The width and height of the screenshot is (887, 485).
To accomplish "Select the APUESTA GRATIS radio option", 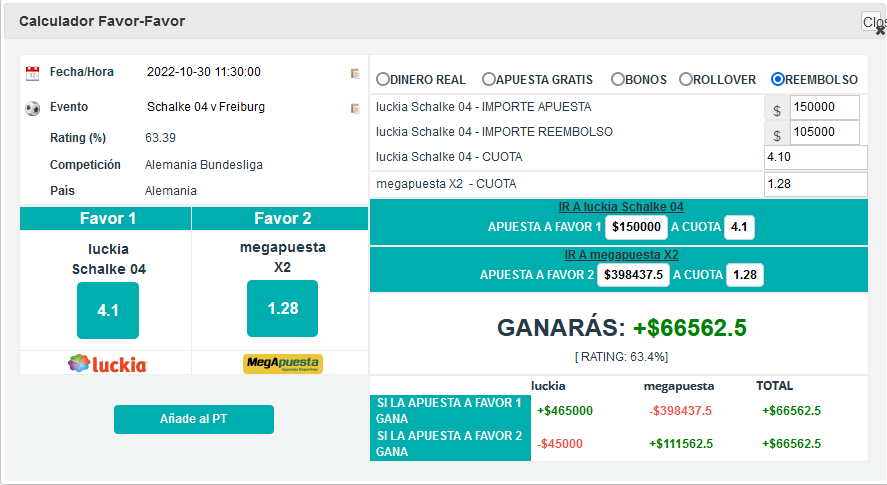I will [x=489, y=79].
